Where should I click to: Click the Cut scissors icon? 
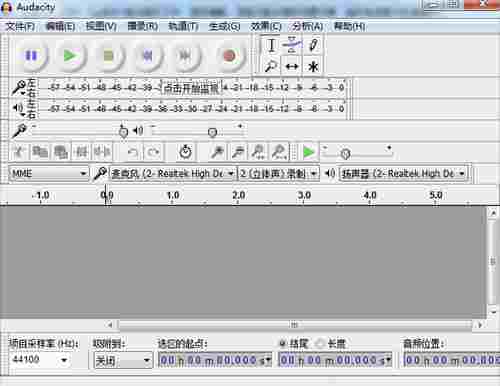coord(19,152)
